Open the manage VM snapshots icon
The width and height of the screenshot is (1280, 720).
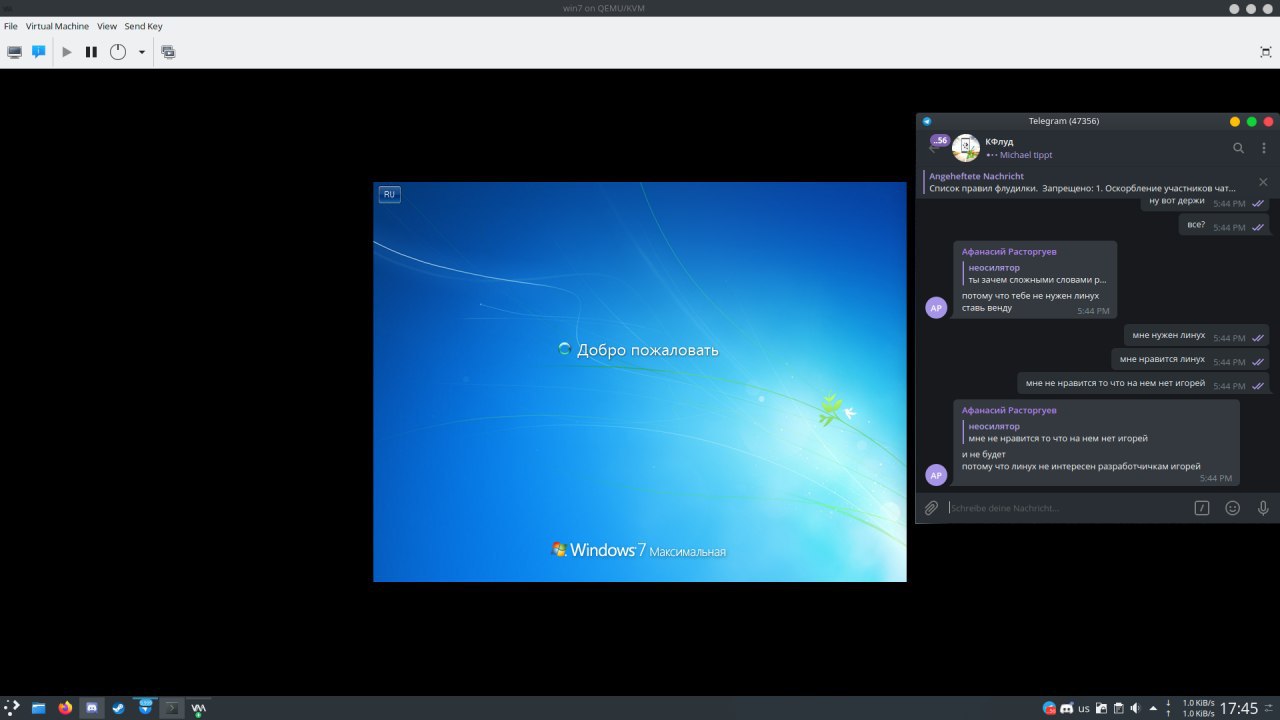[168, 52]
